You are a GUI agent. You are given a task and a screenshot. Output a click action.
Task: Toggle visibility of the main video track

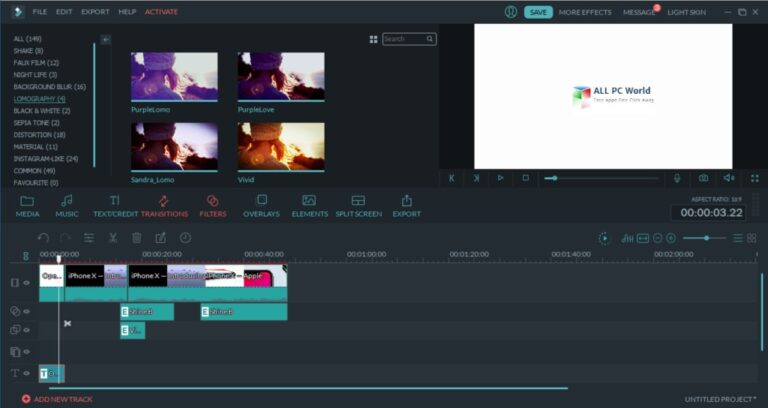26,283
